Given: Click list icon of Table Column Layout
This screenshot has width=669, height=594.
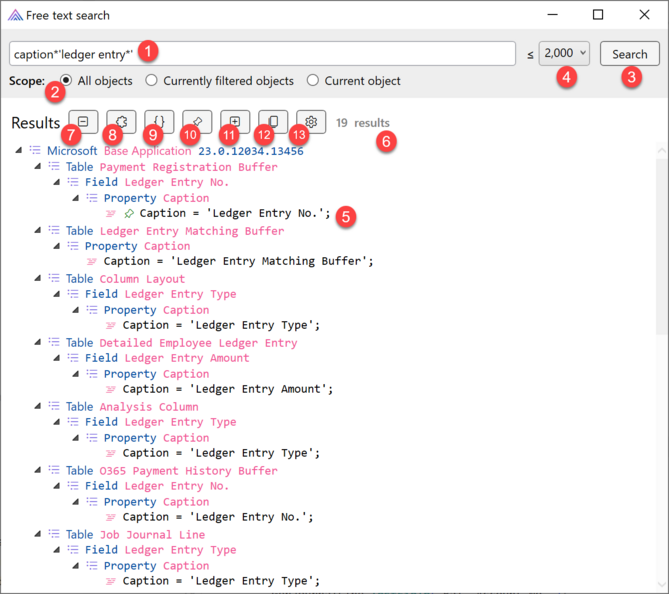Looking at the screenshot, I should pos(54,278).
